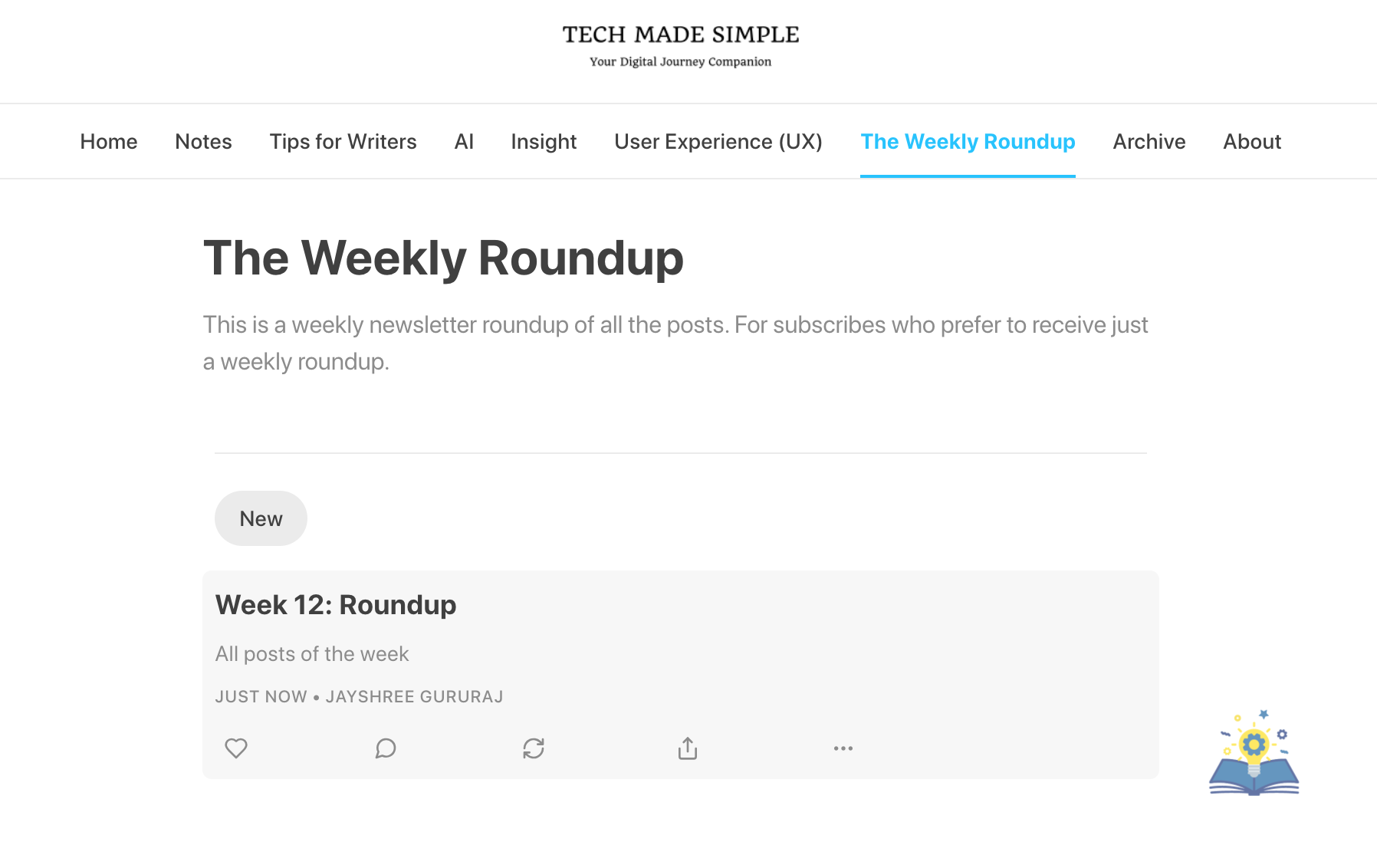The image size is (1377, 868).
Task: Open the Week 12: Roundup post title
Action: (336, 605)
